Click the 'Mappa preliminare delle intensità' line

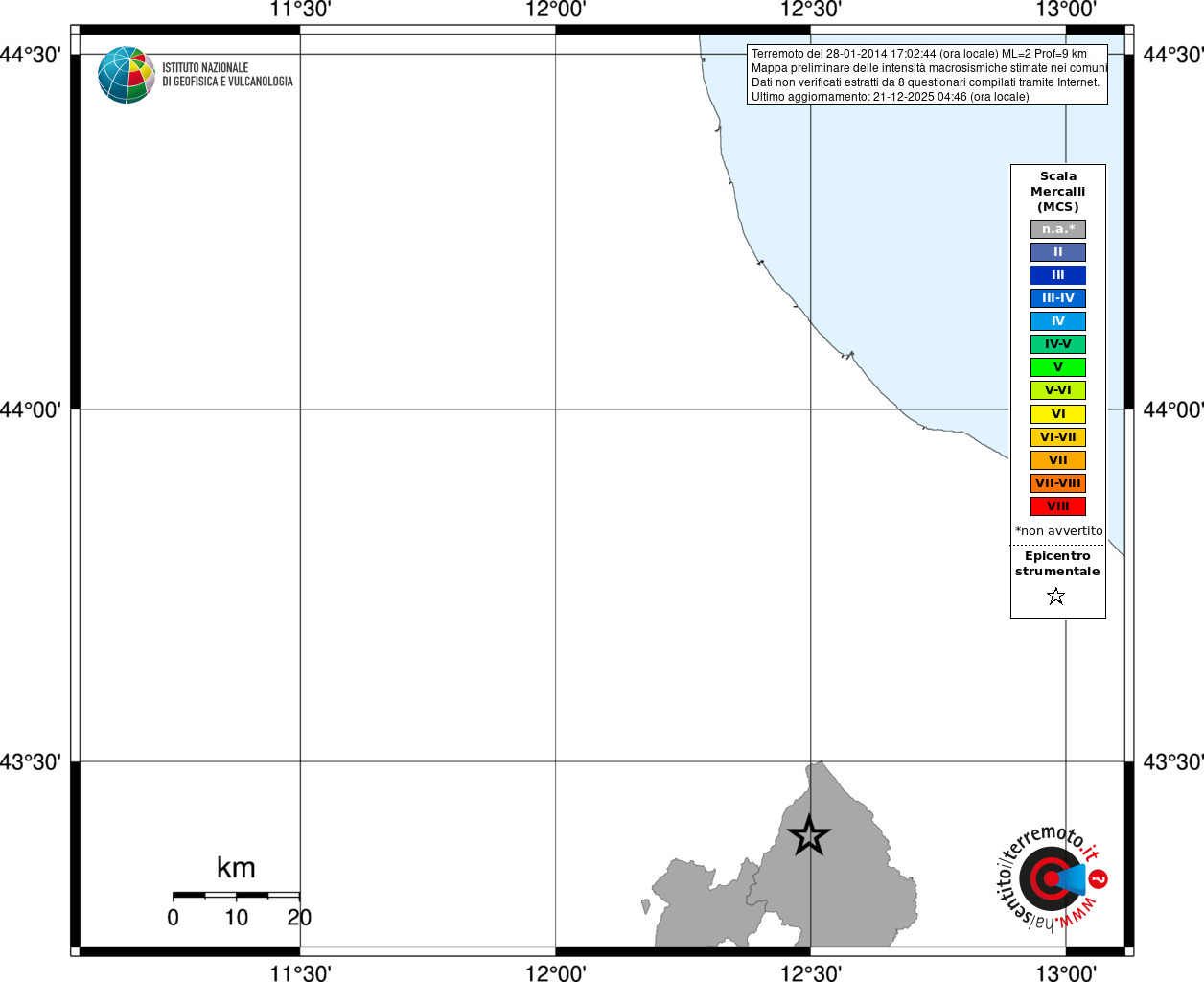[x=929, y=68]
